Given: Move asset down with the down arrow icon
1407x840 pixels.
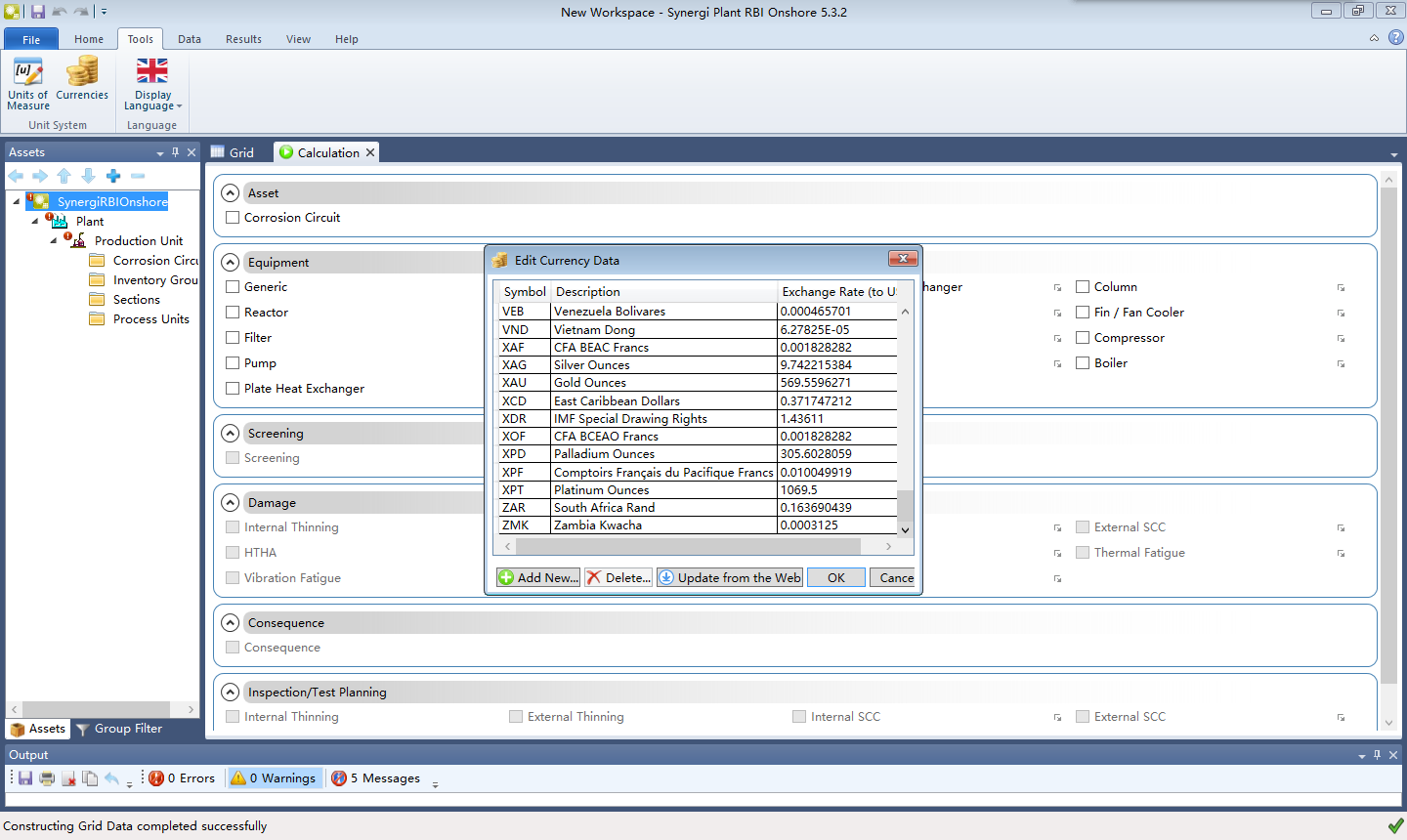Looking at the screenshot, I should 89,176.
